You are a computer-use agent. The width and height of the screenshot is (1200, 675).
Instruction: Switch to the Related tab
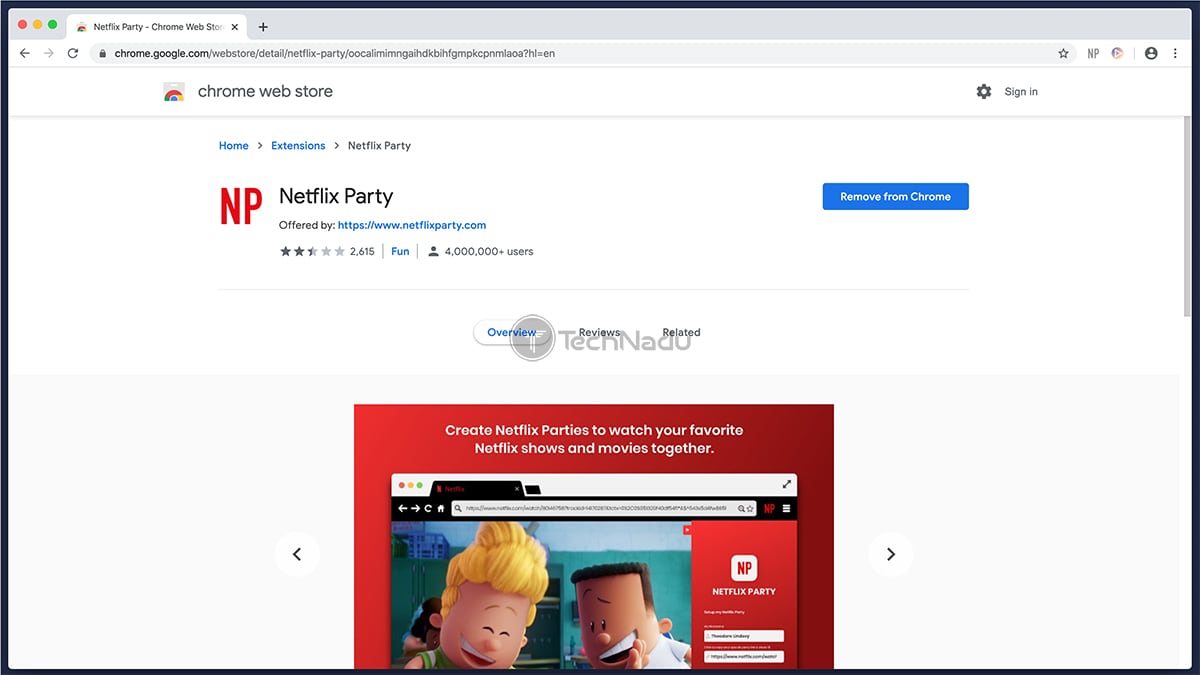click(681, 332)
